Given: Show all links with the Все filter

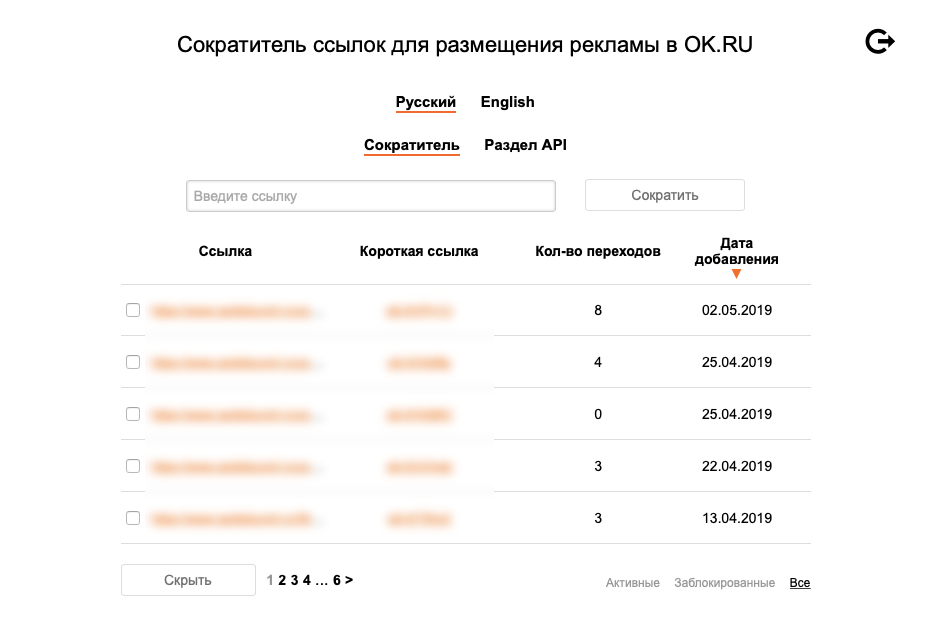Looking at the screenshot, I should click(800, 583).
